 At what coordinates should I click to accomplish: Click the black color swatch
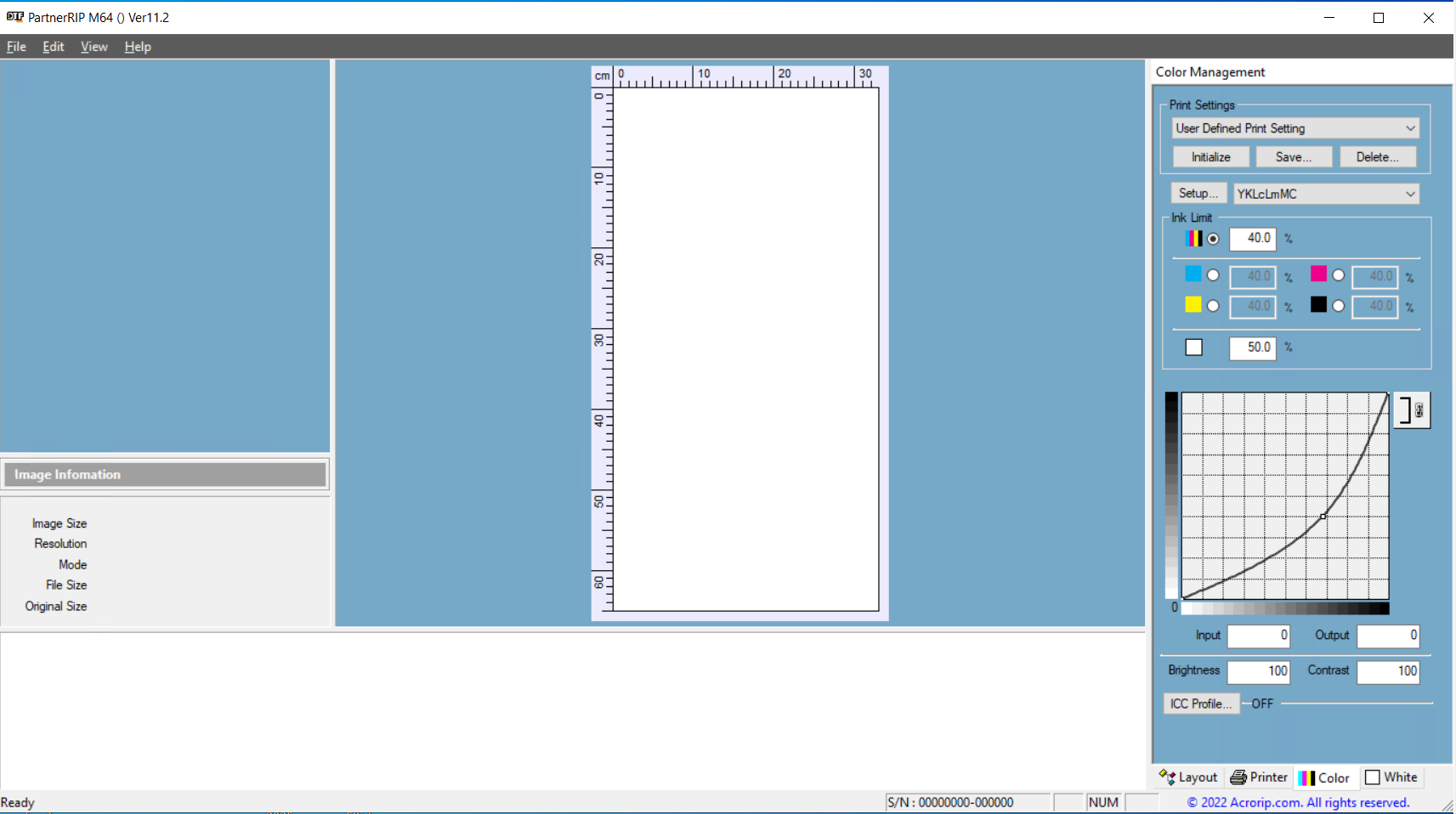(1318, 304)
